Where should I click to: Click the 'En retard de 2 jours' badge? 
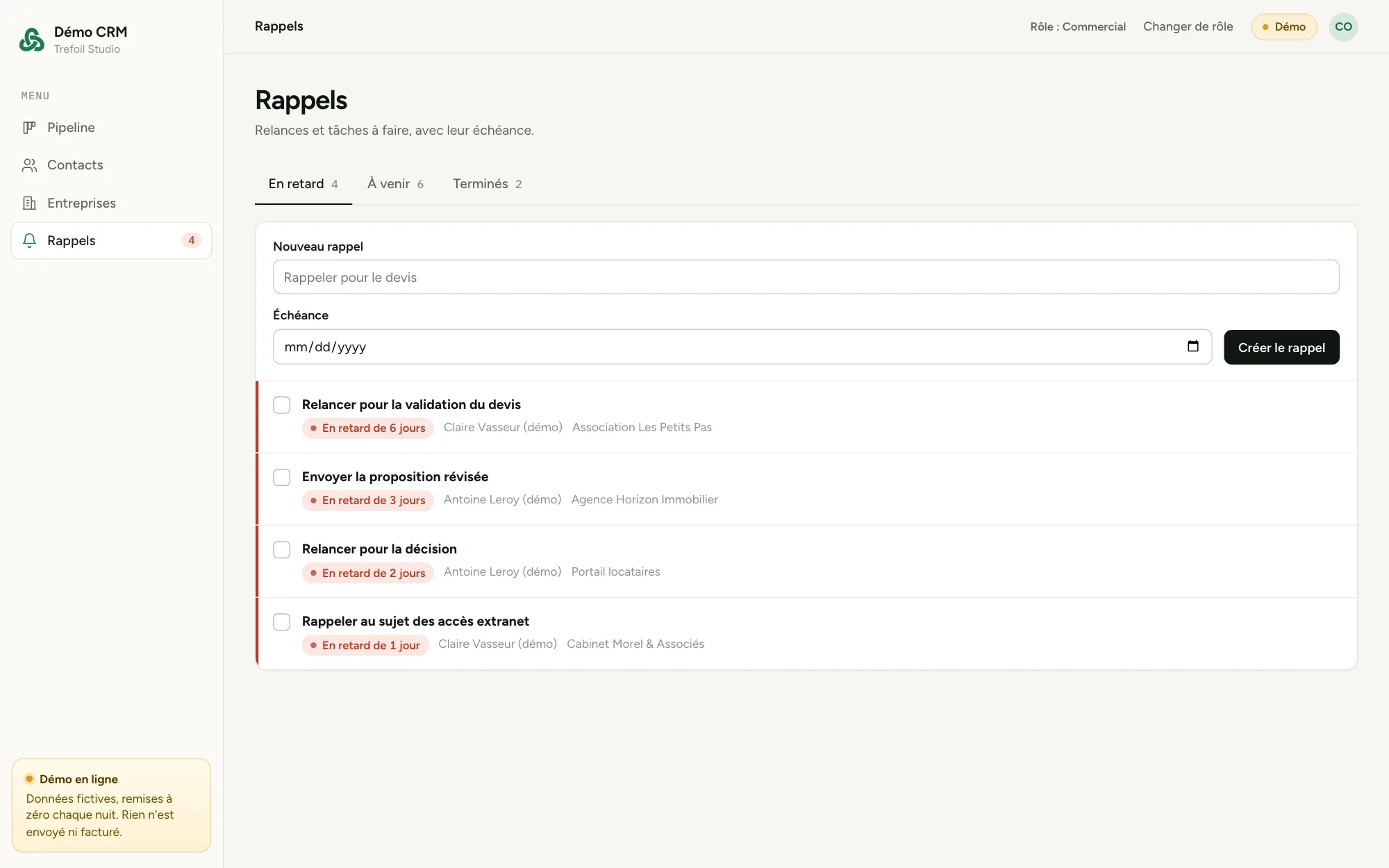pos(368,573)
